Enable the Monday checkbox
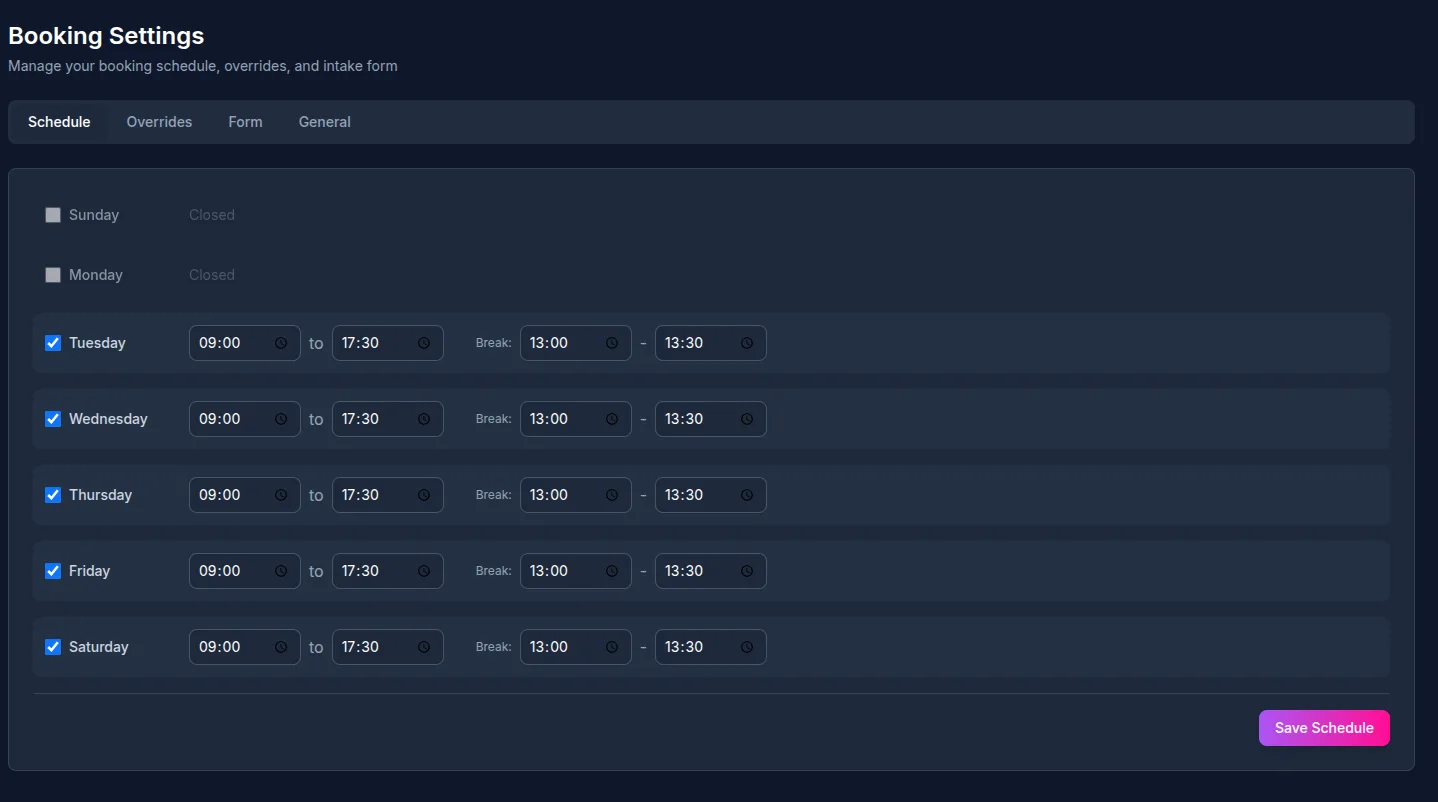1438x802 pixels. [53, 275]
